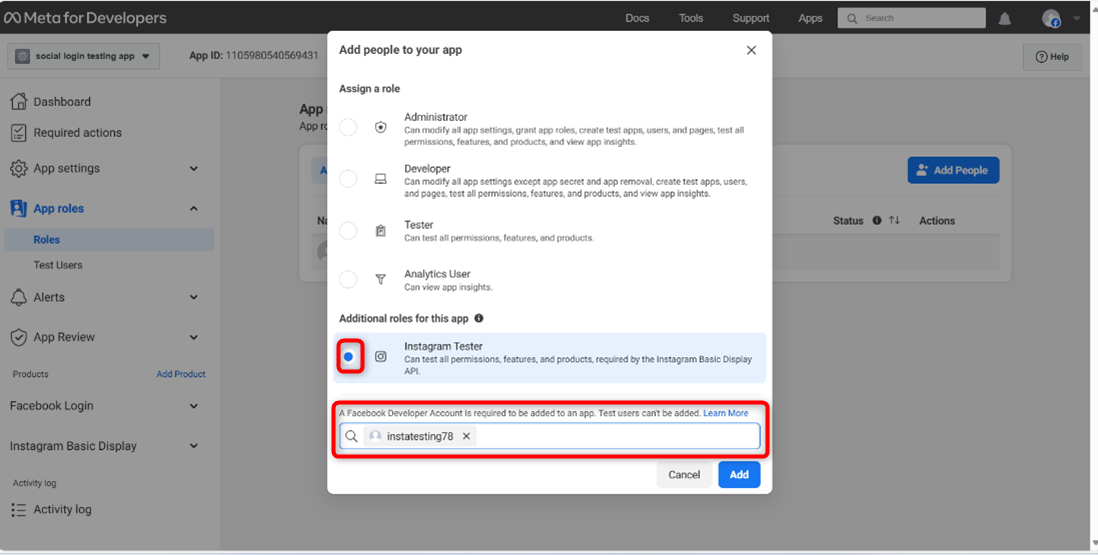
Task: Click the Alerts bell icon in sidebar
Action: pyautogui.click(x=19, y=297)
